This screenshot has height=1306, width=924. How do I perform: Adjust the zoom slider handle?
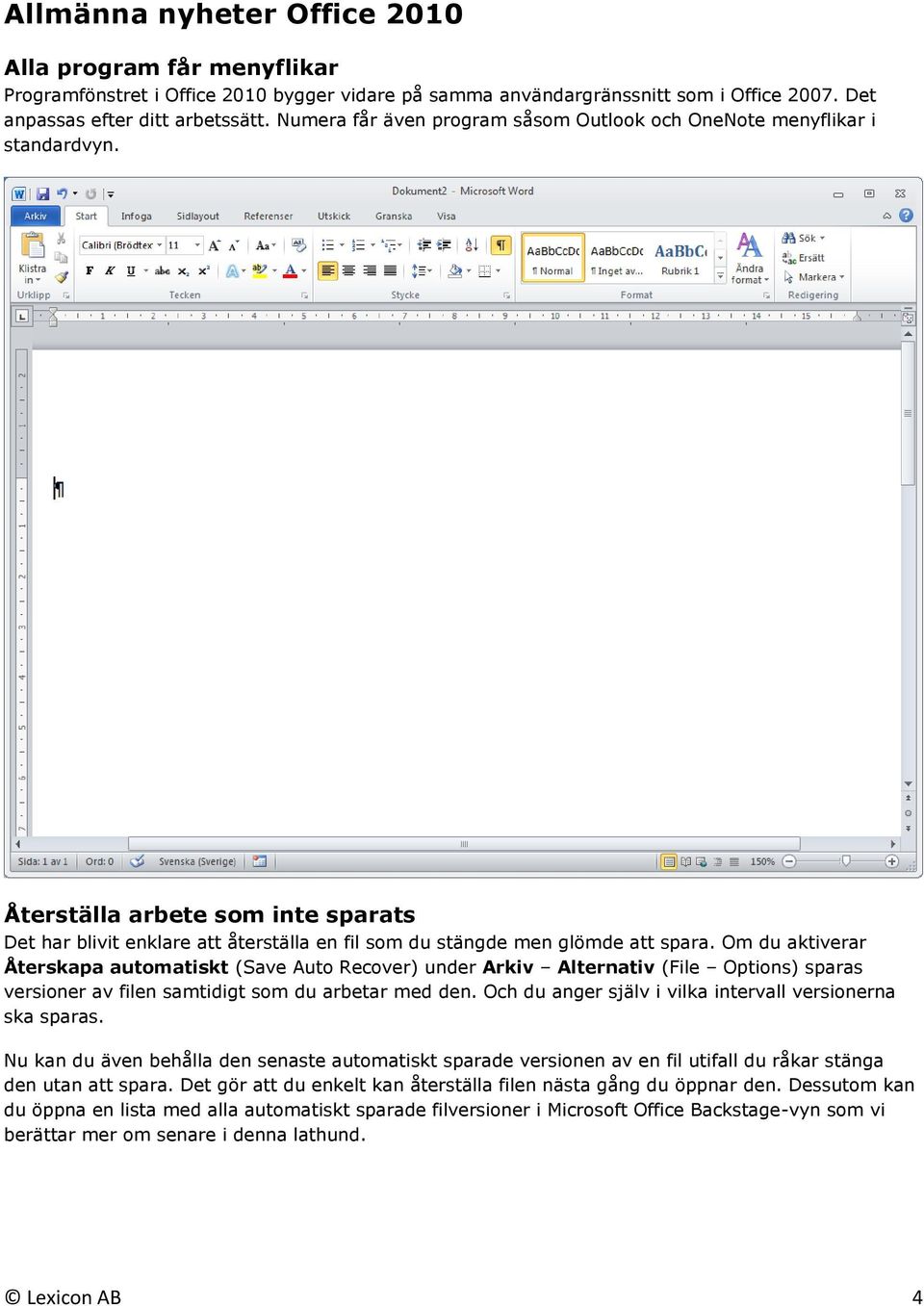pyautogui.click(x=846, y=861)
